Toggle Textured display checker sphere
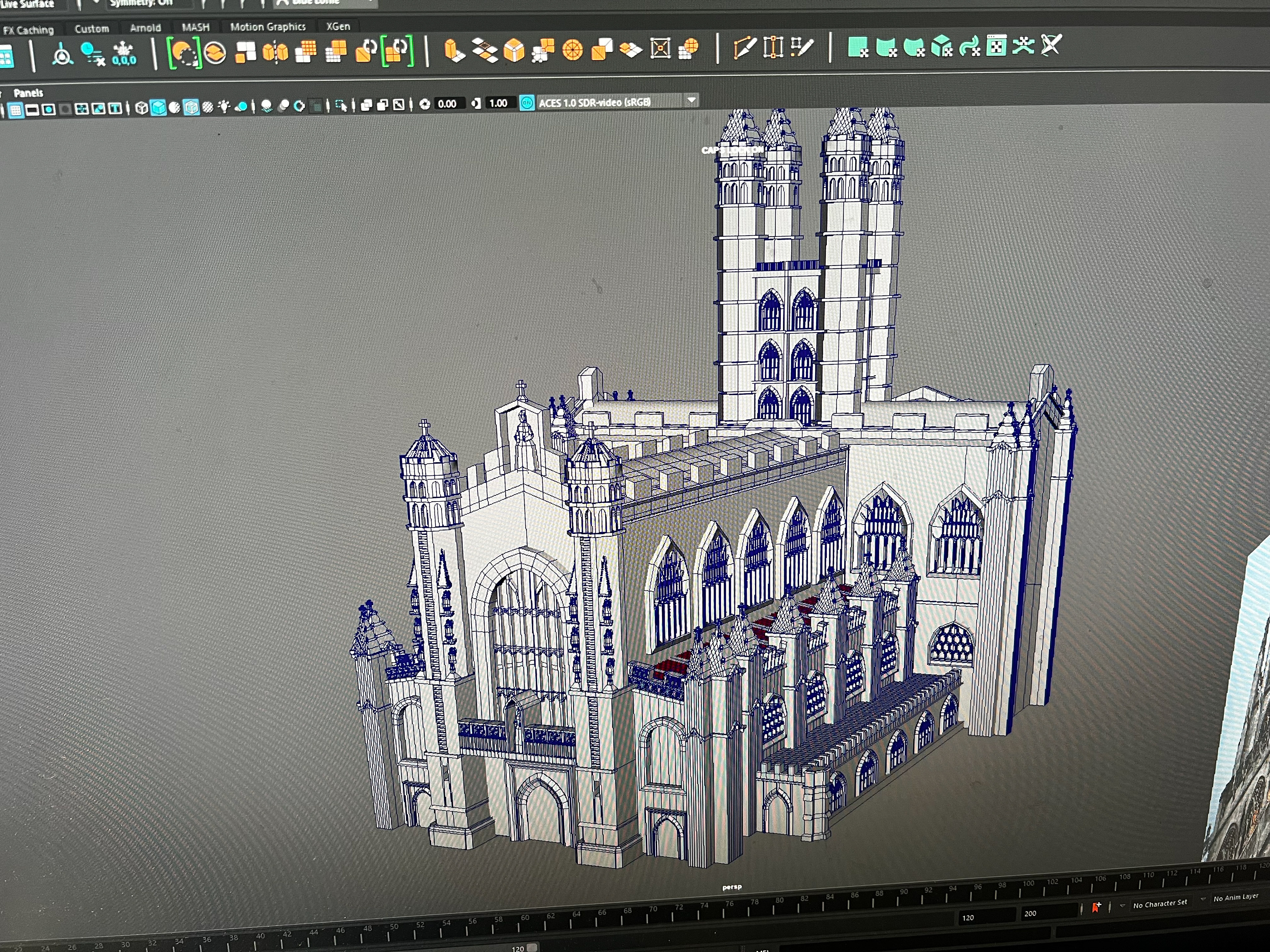 click(207, 107)
